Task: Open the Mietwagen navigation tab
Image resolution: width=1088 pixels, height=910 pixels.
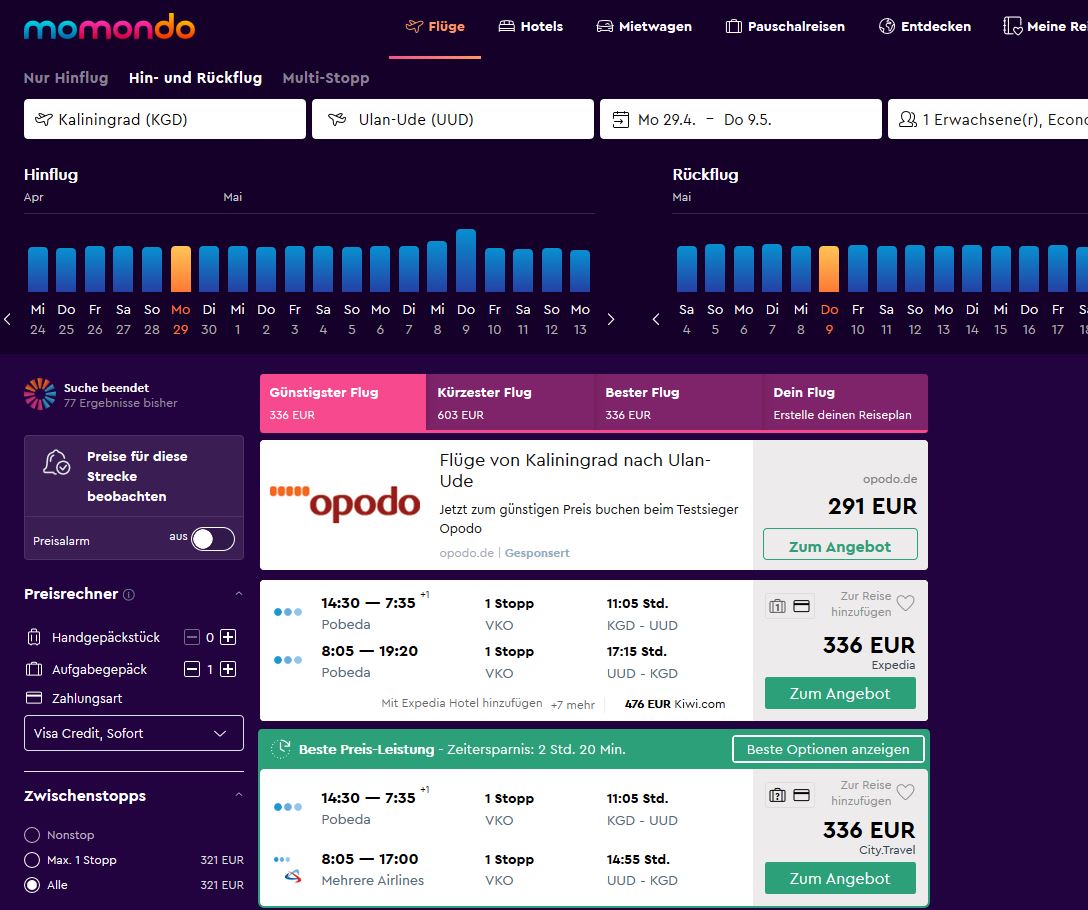Action: [644, 26]
